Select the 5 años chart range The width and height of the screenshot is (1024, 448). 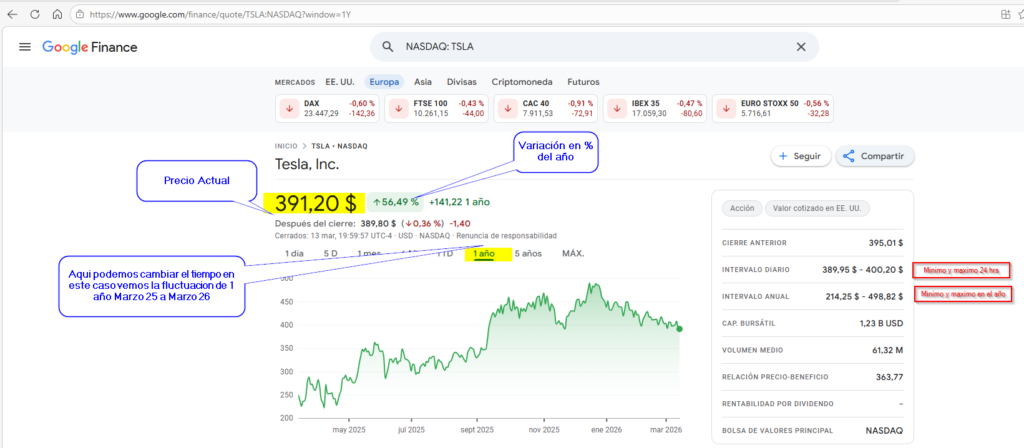(529, 254)
